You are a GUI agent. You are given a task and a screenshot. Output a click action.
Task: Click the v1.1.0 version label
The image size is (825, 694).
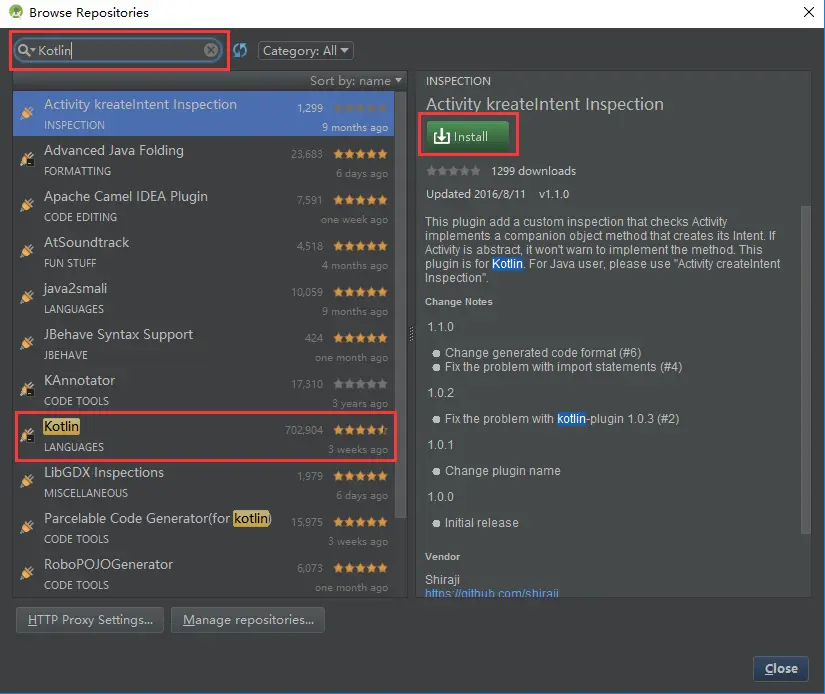click(x=554, y=194)
